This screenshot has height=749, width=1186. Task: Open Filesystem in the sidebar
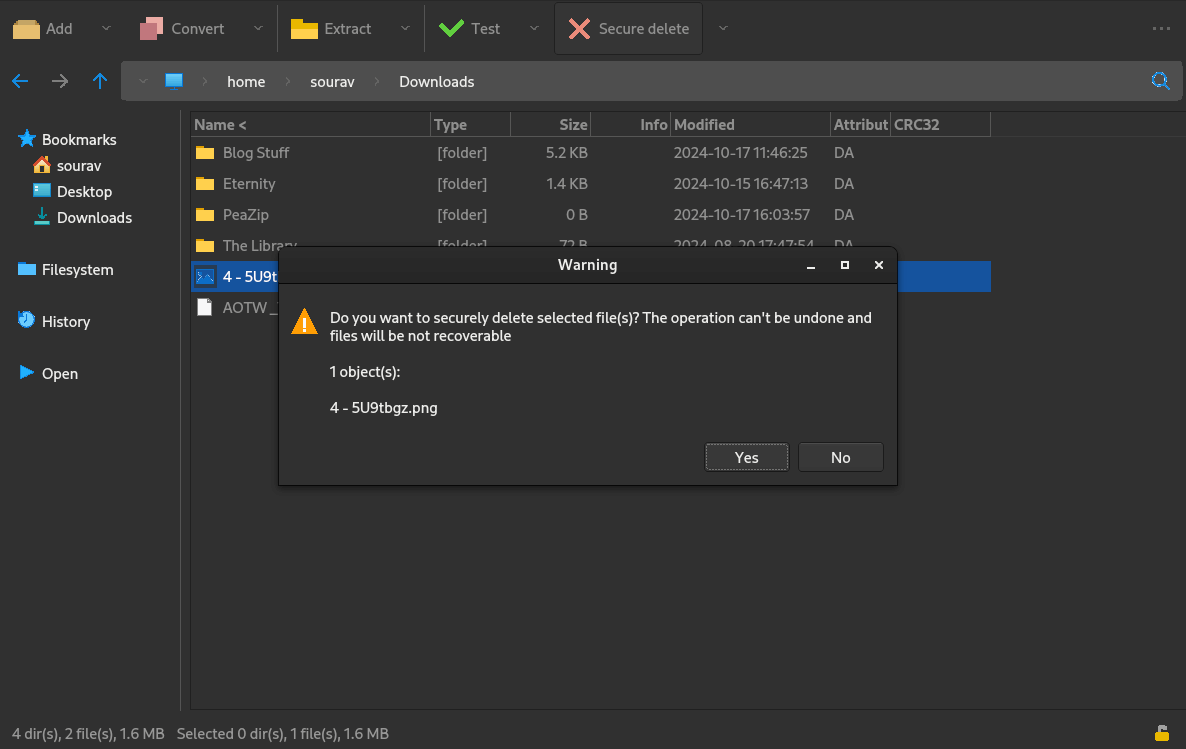pyautogui.click(x=77, y=270)
